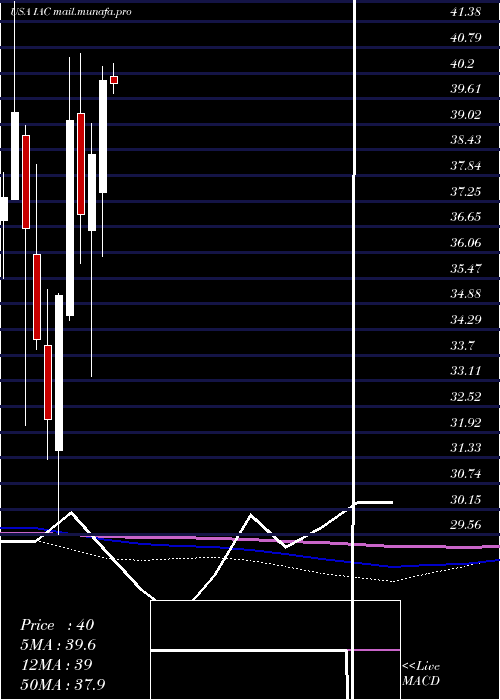Click the 31.33 price axis label
Viewport: 500px width, 700px height.
pos(466,448)
